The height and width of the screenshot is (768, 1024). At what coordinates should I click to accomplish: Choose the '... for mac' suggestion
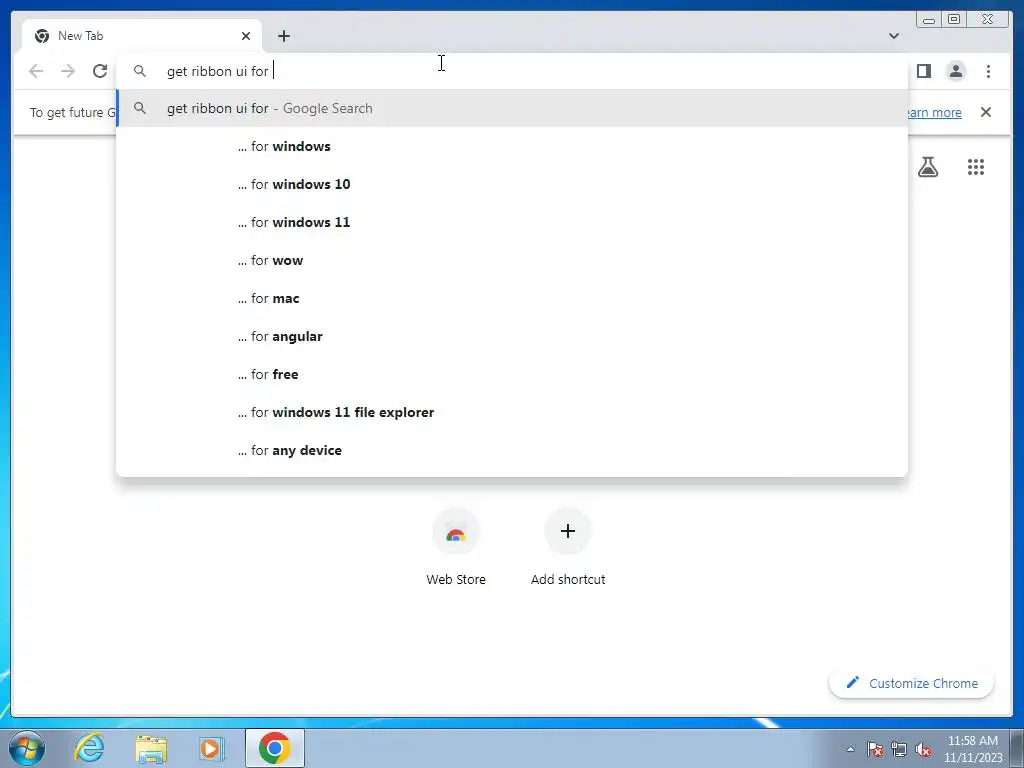512,298
